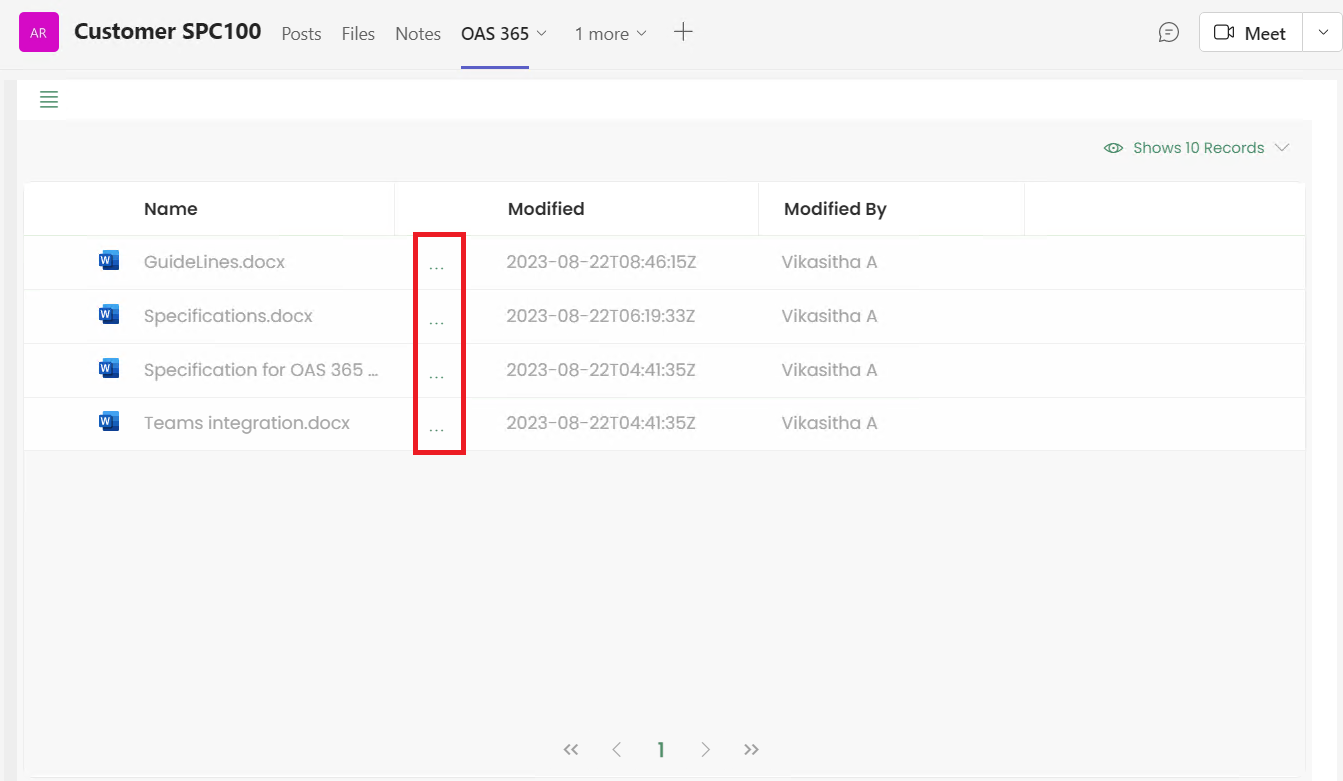Expand the 1 more tabs dropdown
The image size is (1343, 781).
[610, 34]
